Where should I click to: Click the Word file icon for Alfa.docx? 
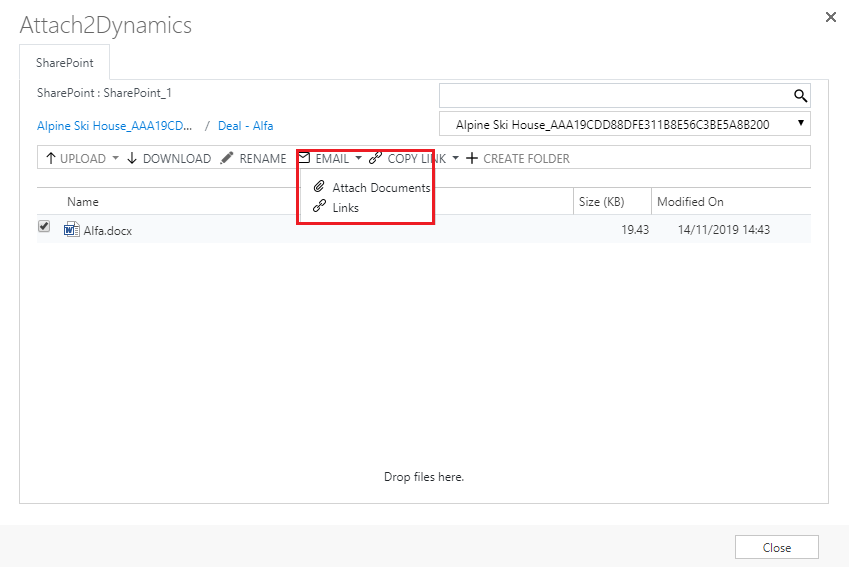pyautogui.click(x=71, y=230)
